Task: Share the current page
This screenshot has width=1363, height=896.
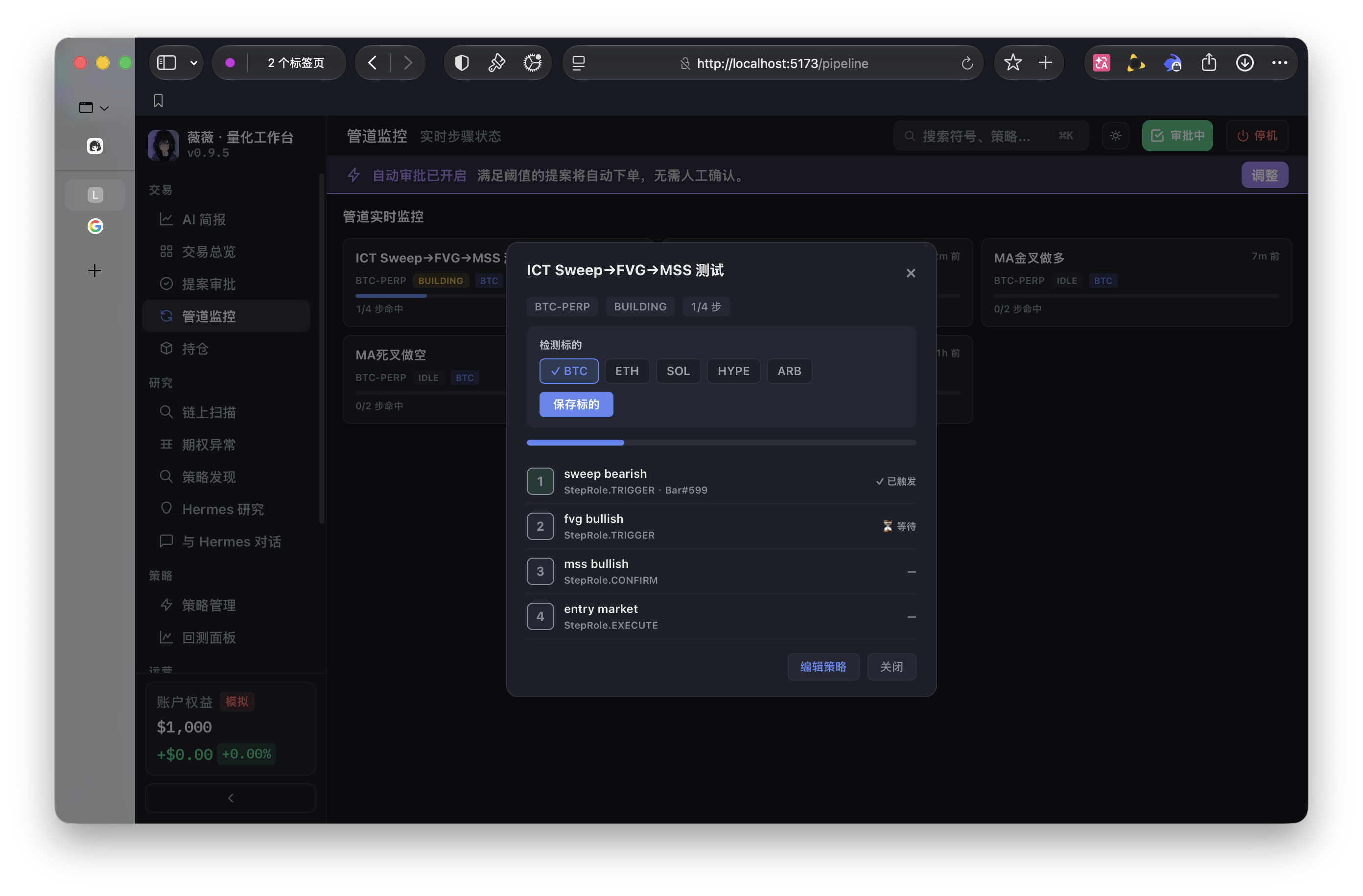Action: click(1209, 63)
